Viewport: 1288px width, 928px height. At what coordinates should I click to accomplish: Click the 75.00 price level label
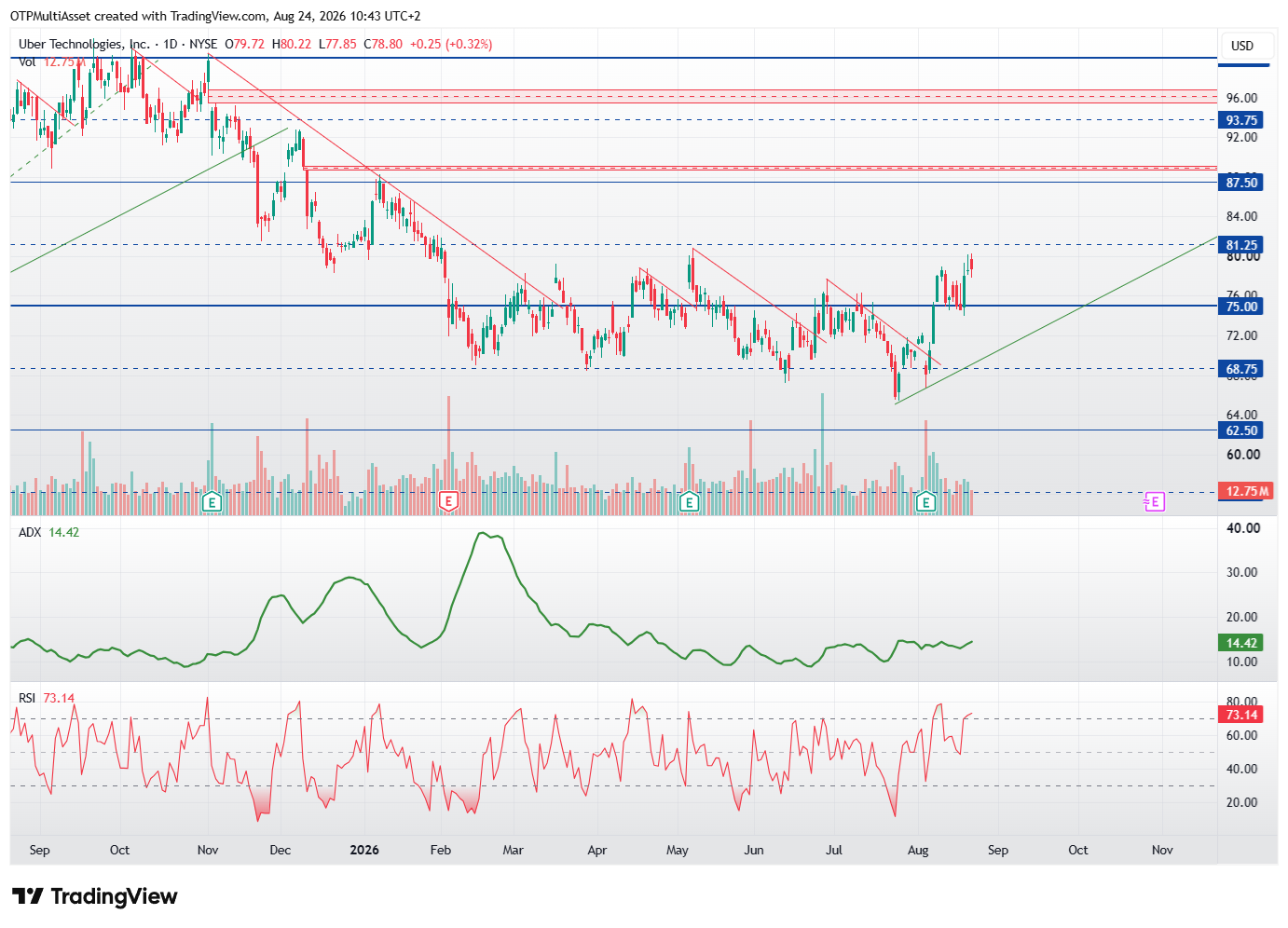click(x=1241, y=307)
